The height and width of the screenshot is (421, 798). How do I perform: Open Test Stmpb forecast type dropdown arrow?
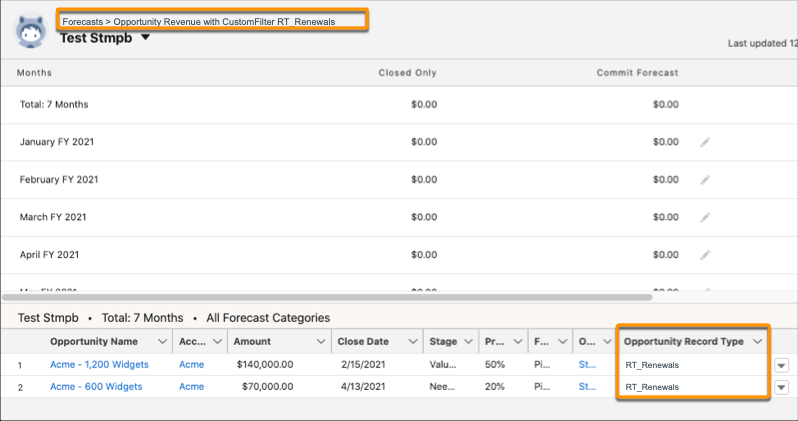click(x=146, y=38)
